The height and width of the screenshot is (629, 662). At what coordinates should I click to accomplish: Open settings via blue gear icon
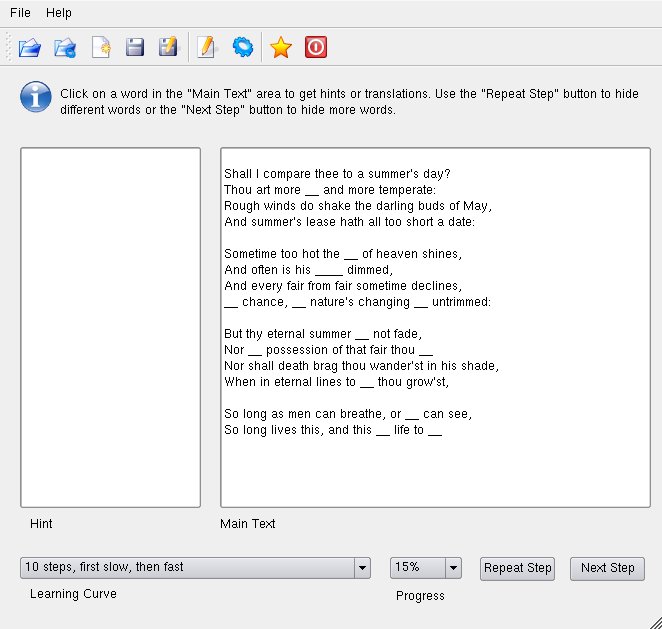[x=243, y=47]
